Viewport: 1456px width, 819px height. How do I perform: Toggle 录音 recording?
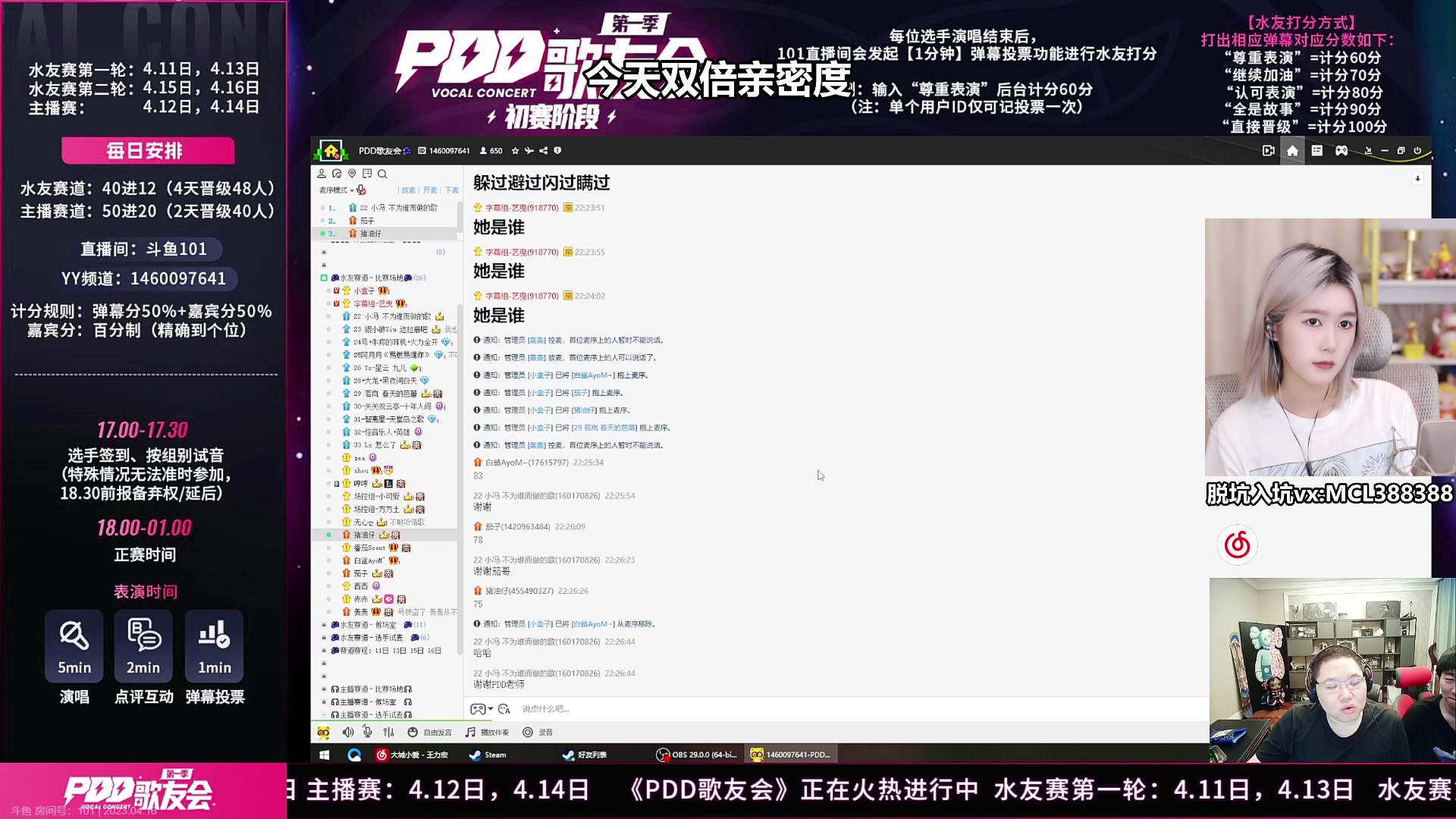tap(538, 733)
